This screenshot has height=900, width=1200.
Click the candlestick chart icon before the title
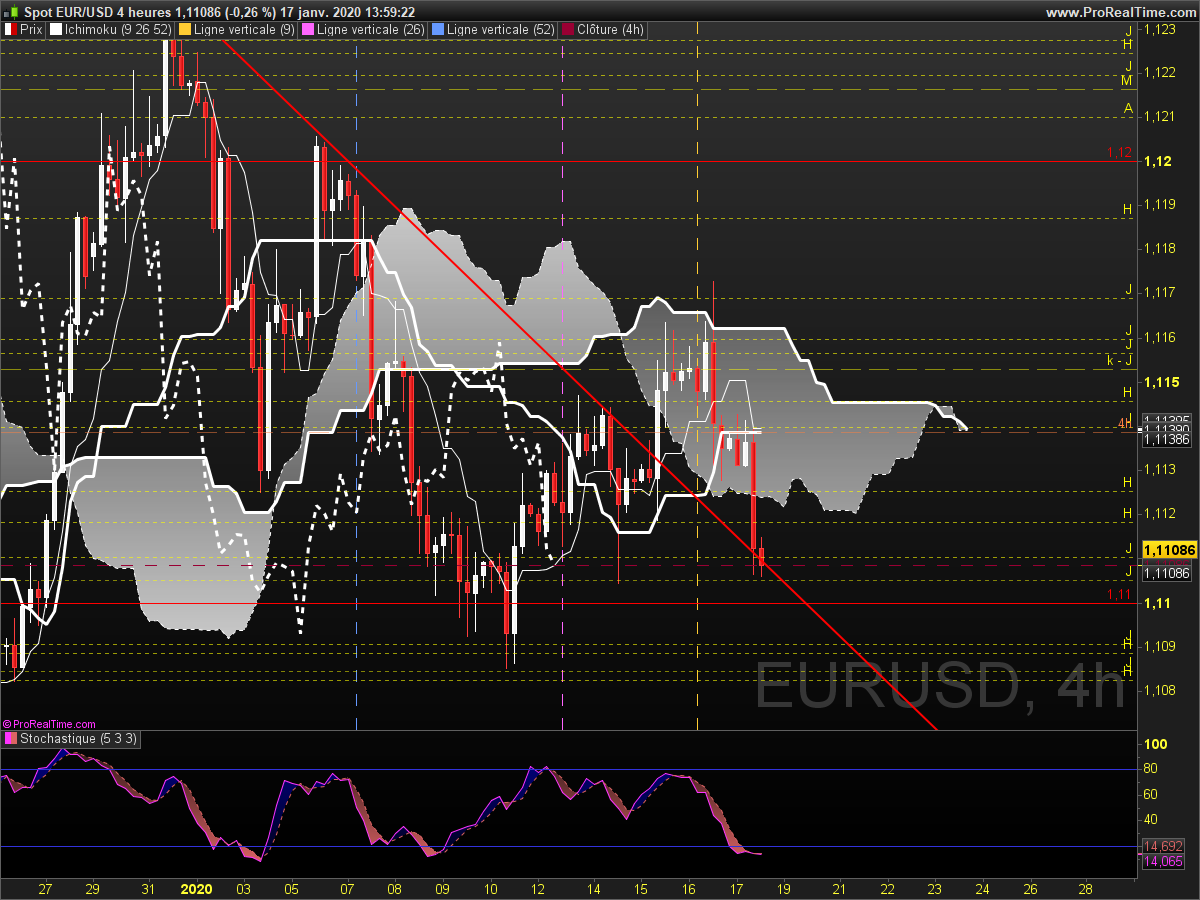point(9,11)
